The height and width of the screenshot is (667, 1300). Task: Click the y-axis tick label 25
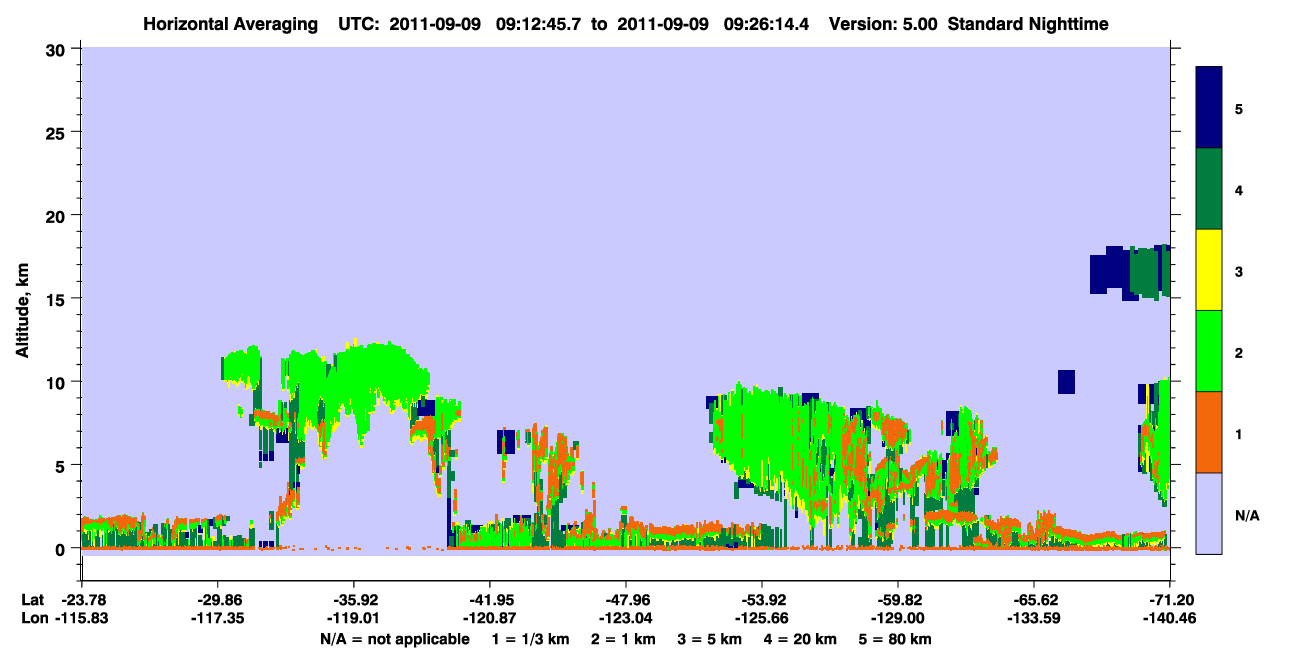coord(57,132)
